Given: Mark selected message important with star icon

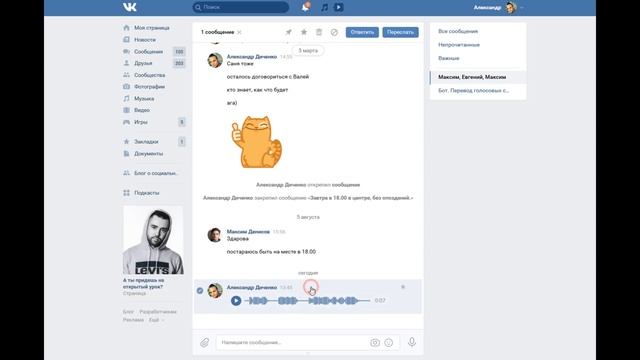Looking at the screenshot, I should point(304,32).
